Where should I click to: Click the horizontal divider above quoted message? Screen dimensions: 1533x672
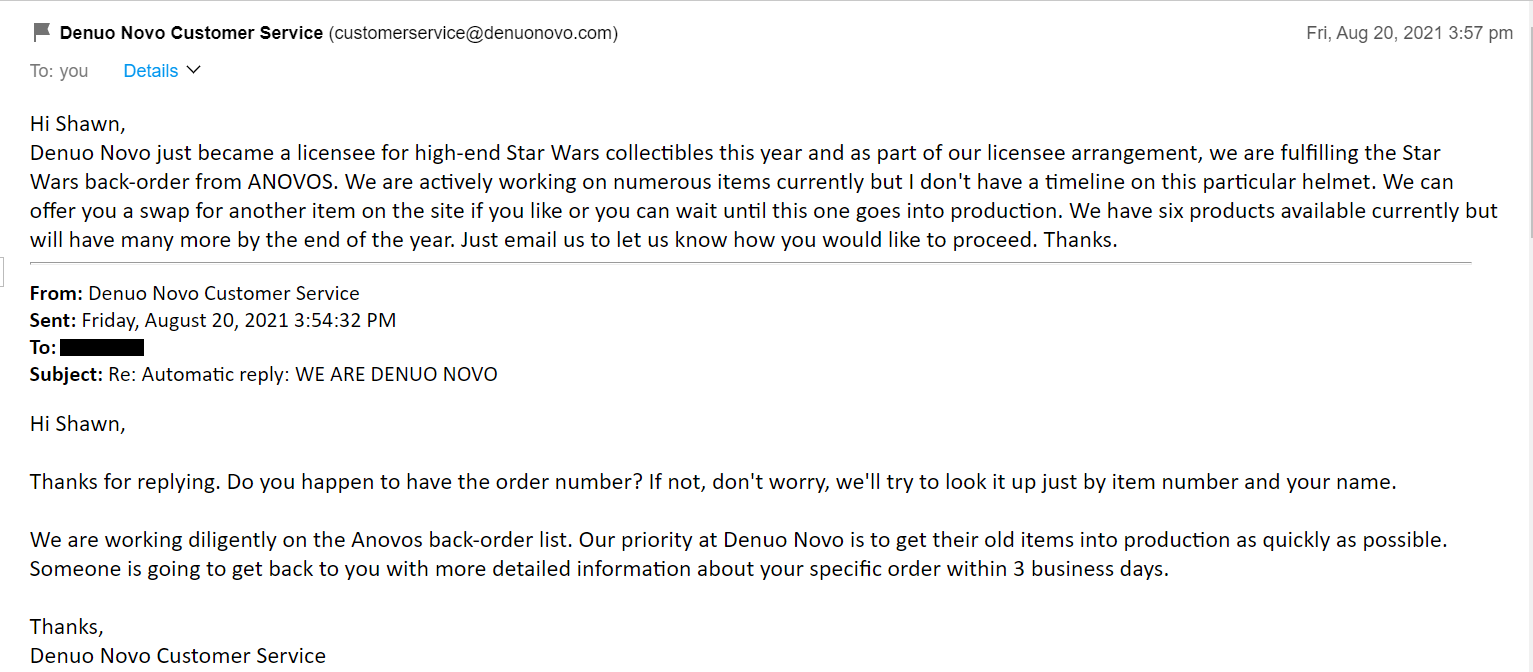tap(751, 263)
